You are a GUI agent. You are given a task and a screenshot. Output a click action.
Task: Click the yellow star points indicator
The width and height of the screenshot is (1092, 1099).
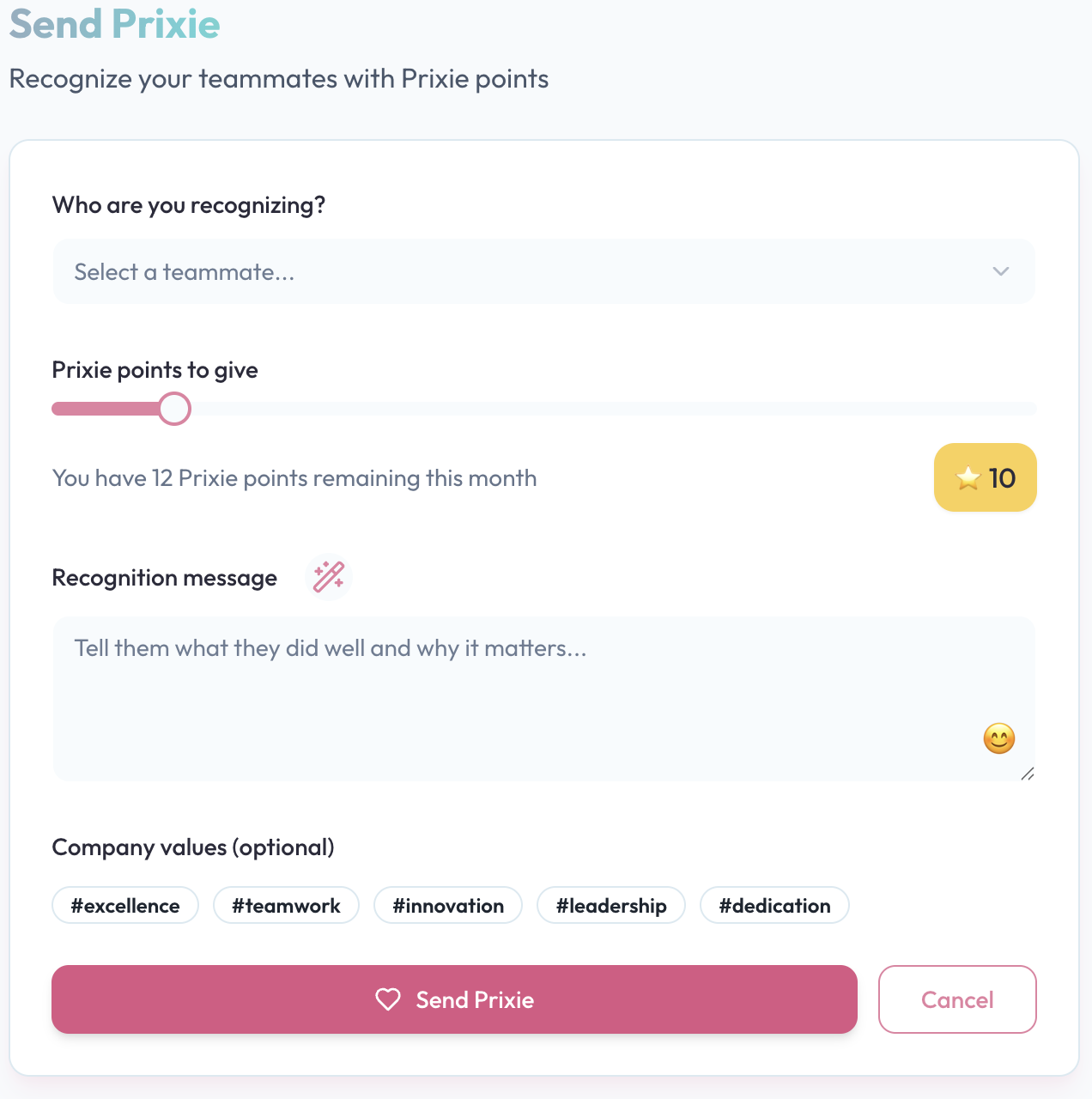985,477
